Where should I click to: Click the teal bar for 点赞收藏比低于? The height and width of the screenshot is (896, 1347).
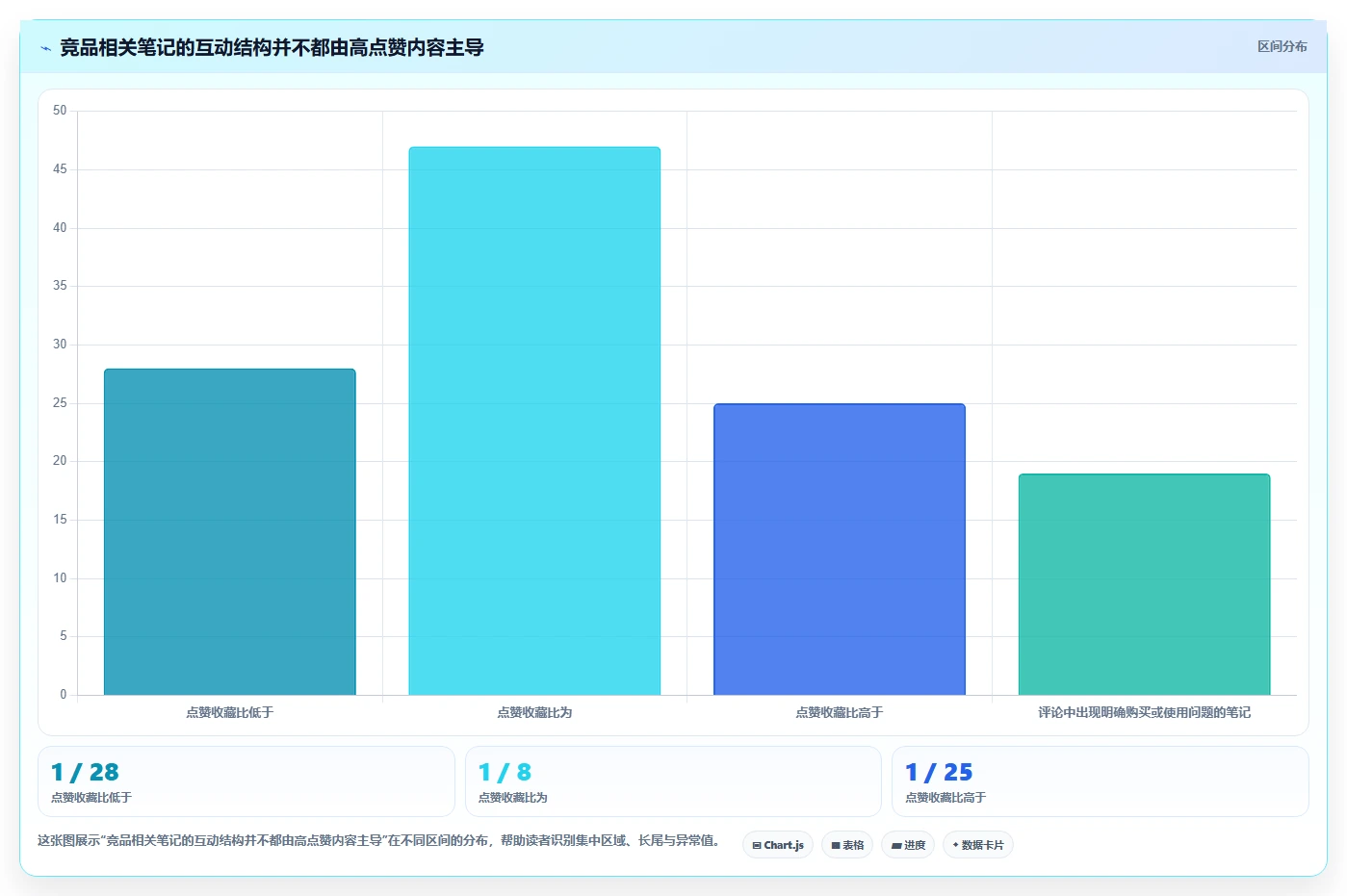(229, 532)
